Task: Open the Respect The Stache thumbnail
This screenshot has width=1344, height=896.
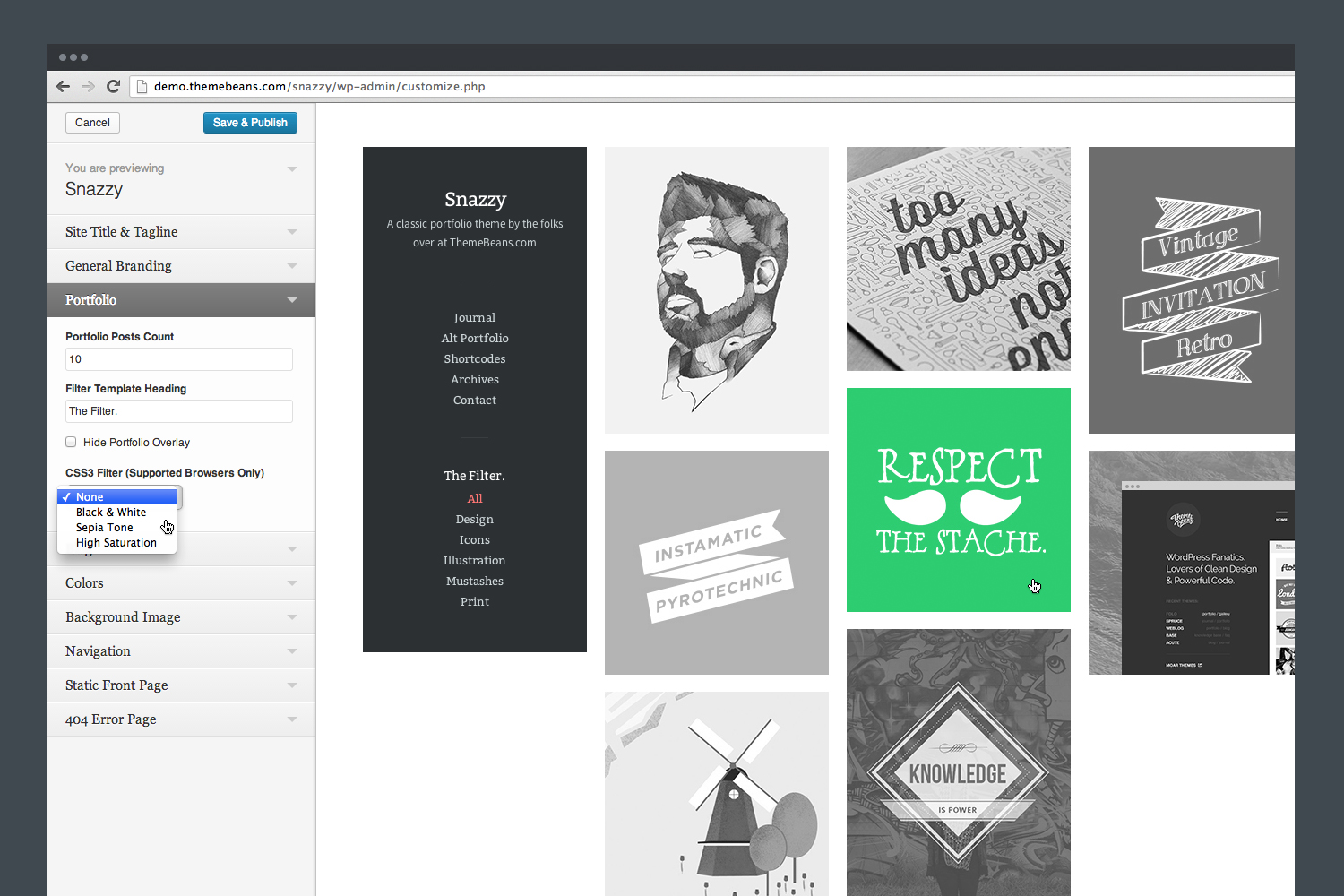Action: [958, 500]
